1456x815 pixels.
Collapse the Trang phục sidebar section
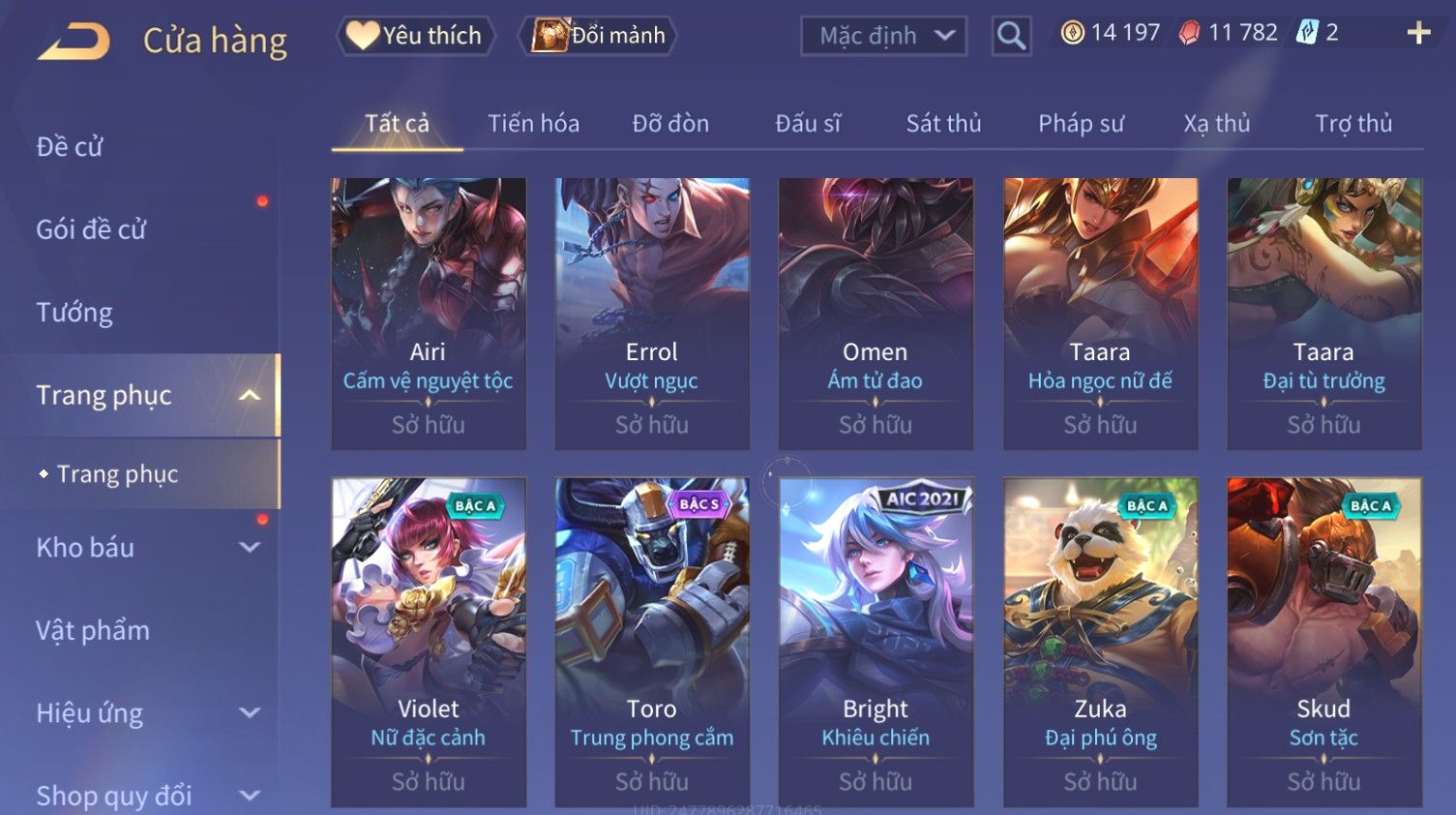tap(250, 395)
